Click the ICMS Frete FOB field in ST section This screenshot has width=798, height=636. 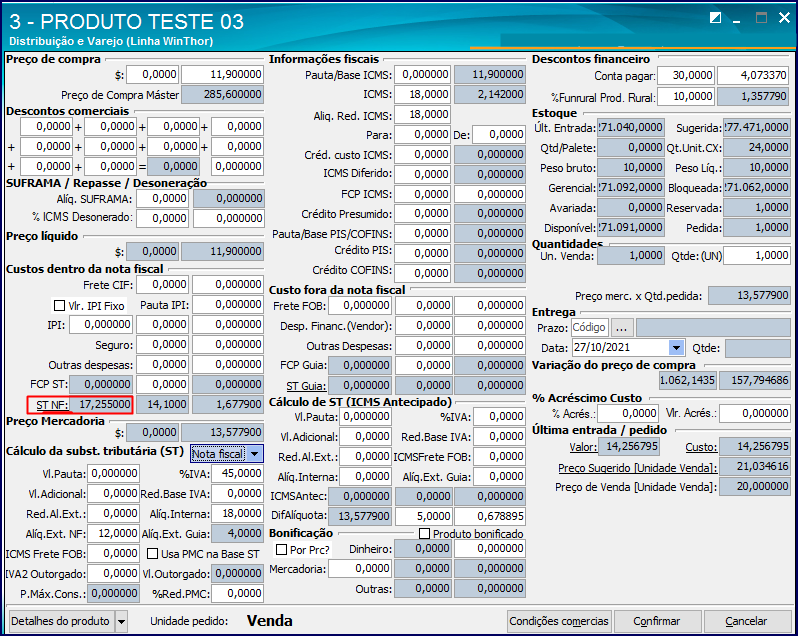pos(113,553)
